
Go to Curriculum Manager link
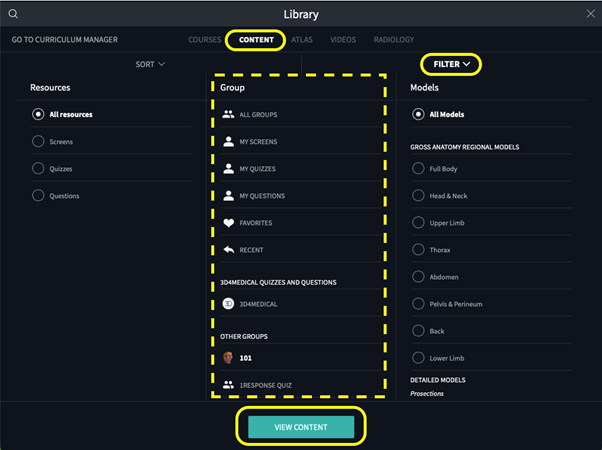click(64, 40)
